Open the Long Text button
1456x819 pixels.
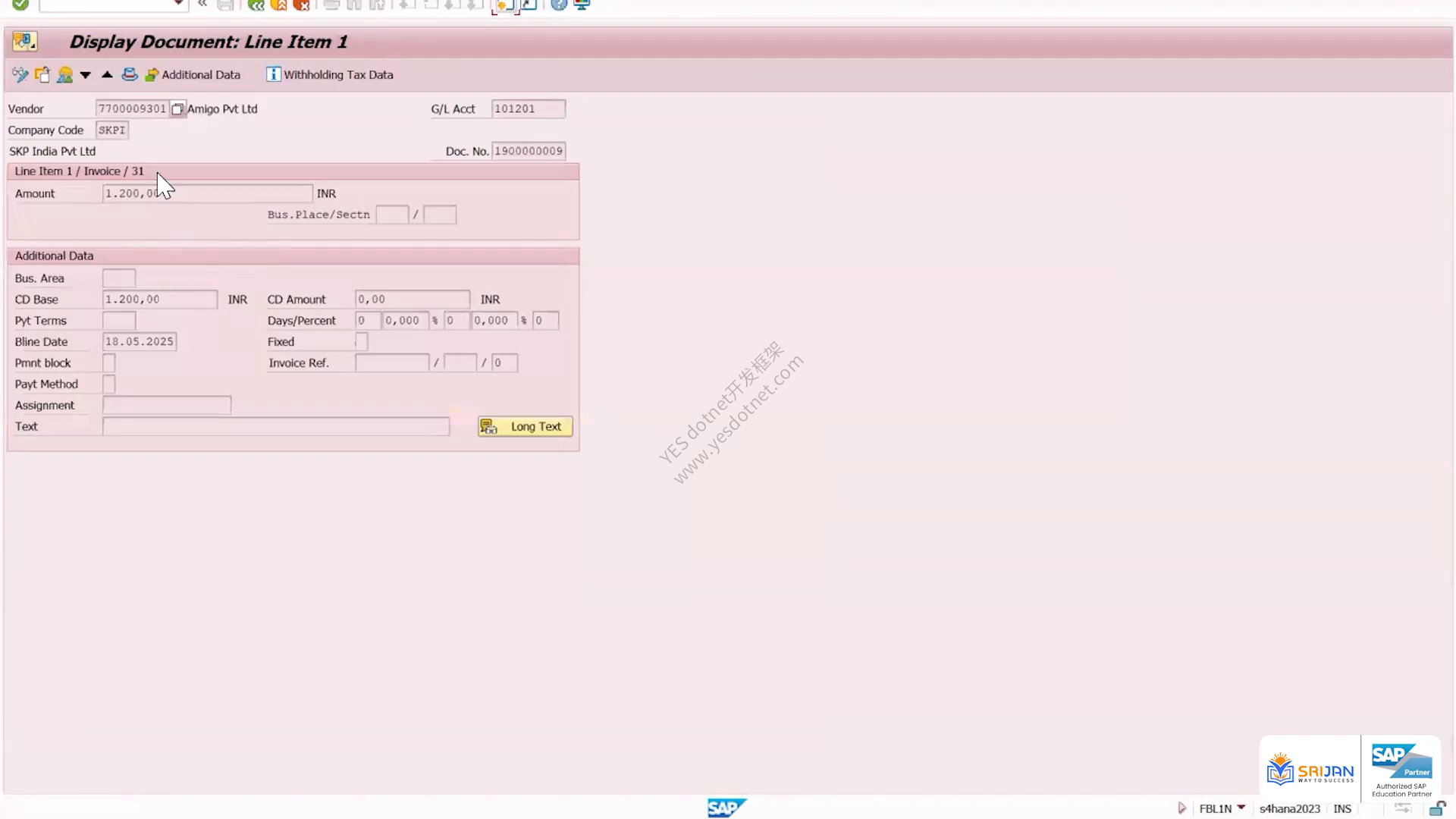[x=526, y=427]
